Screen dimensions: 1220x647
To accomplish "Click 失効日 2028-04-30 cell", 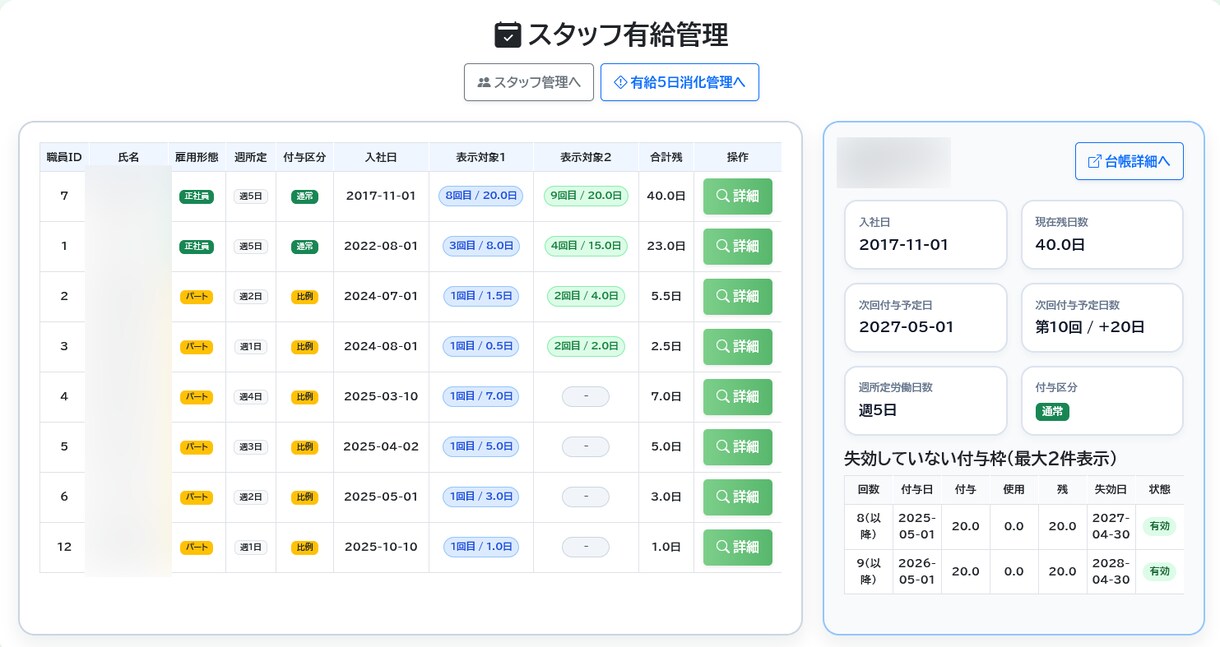I will tap(1110, 572).
